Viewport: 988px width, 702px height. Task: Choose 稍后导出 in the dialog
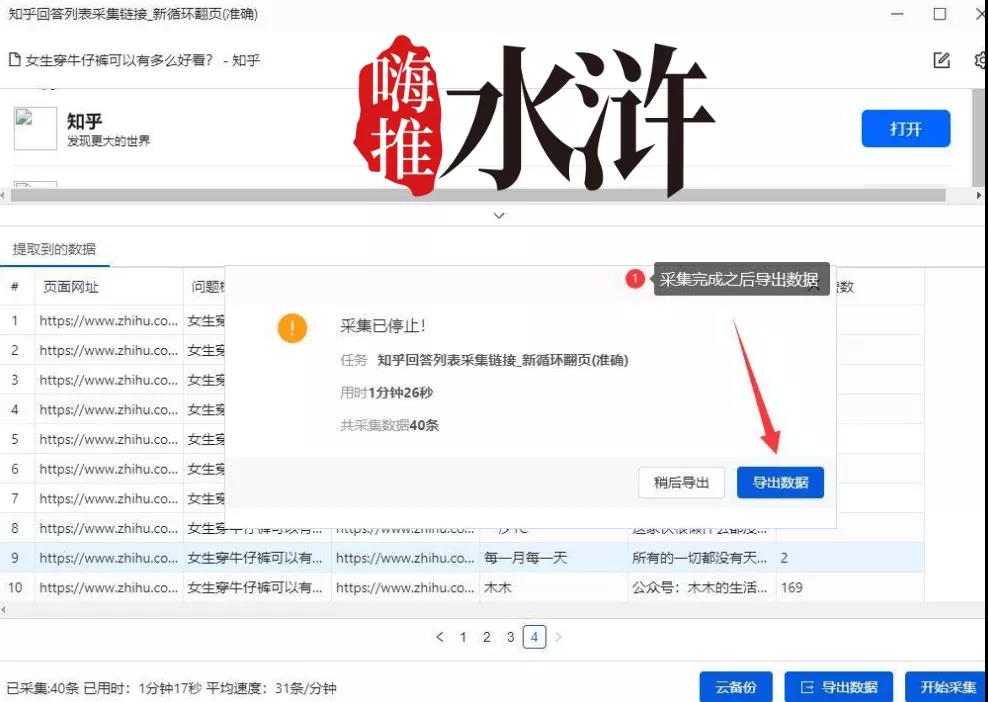681,483
